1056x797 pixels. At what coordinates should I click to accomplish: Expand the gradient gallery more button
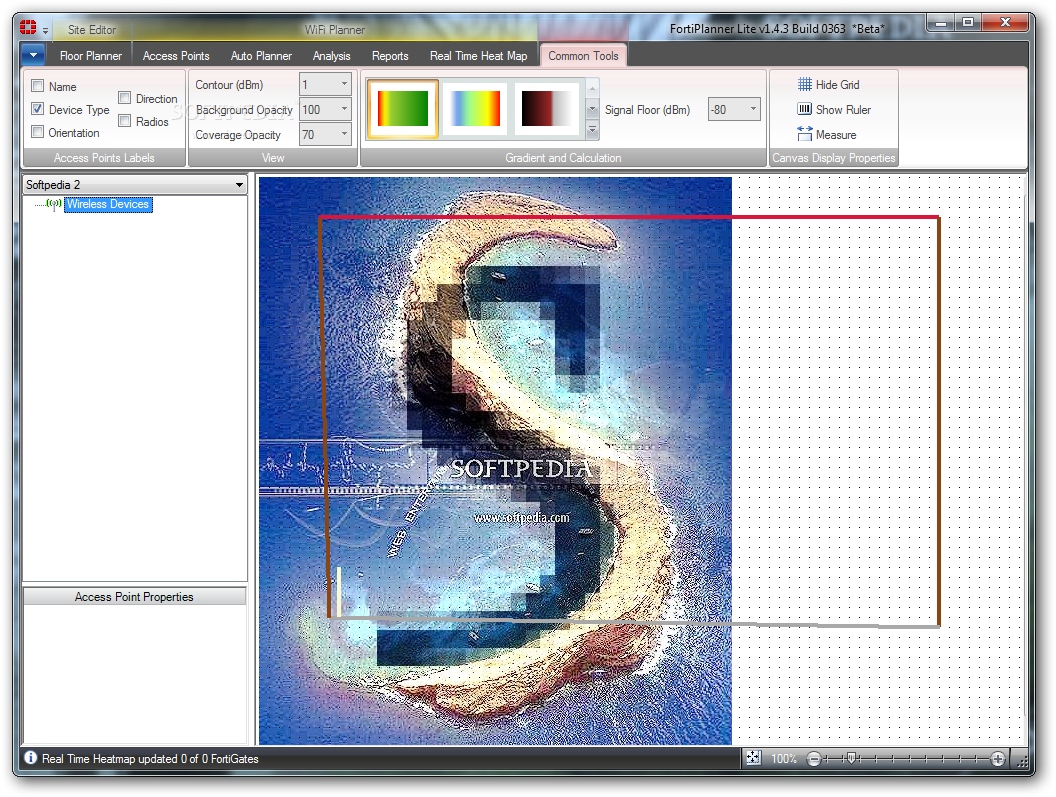tap(593, 129)
